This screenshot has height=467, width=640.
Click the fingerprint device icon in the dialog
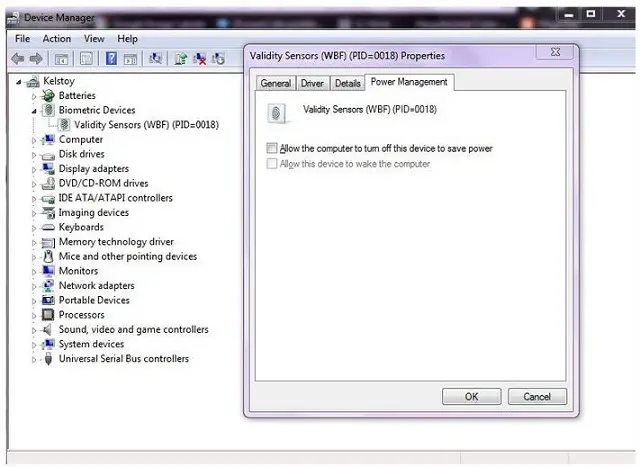[x=276, y=113]
